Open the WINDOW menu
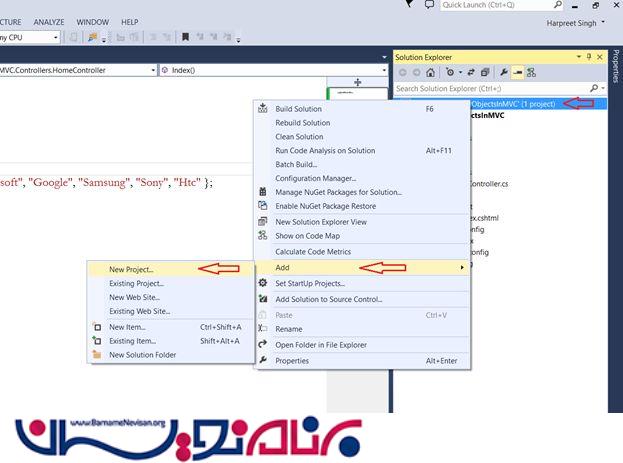Viewport: 623px width, 463px height. 93,22
